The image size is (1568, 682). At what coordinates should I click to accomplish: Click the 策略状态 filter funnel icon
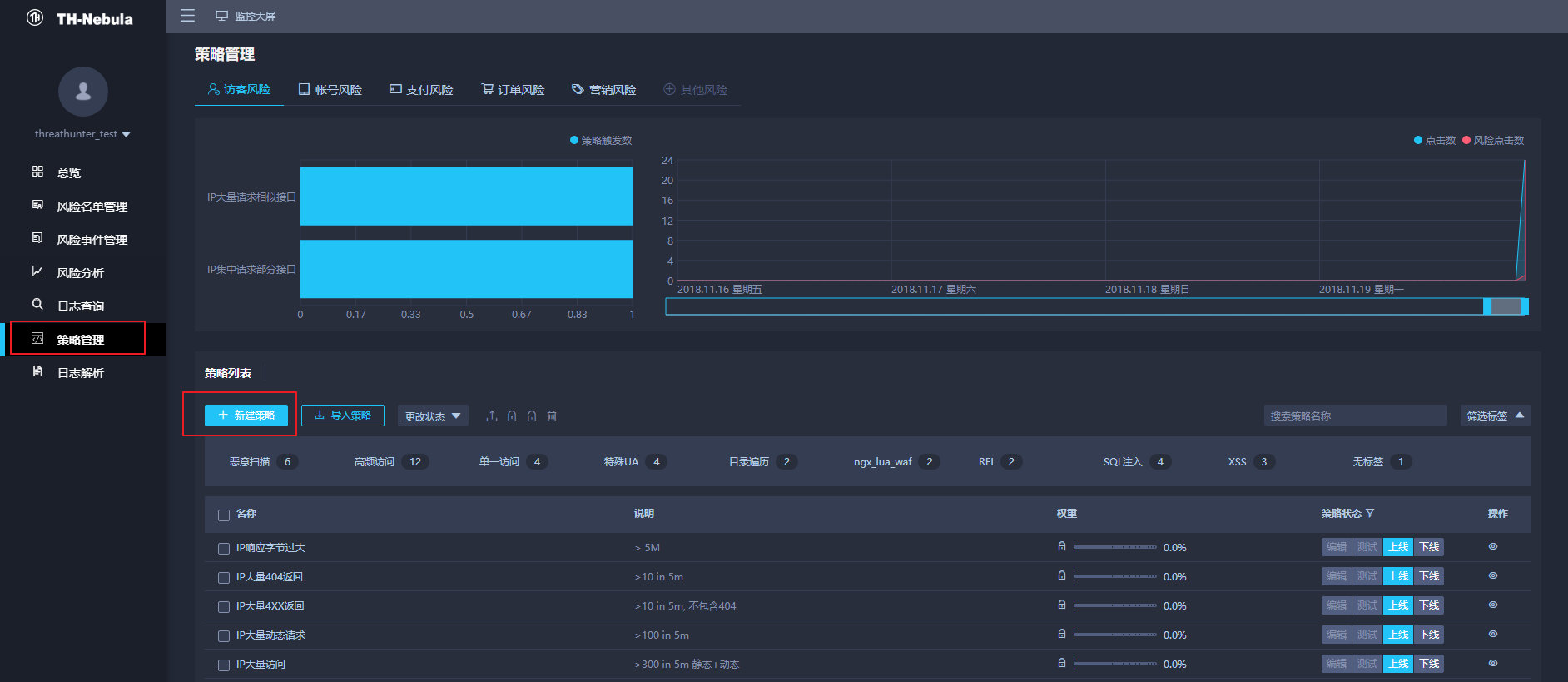pos(1370,513)
